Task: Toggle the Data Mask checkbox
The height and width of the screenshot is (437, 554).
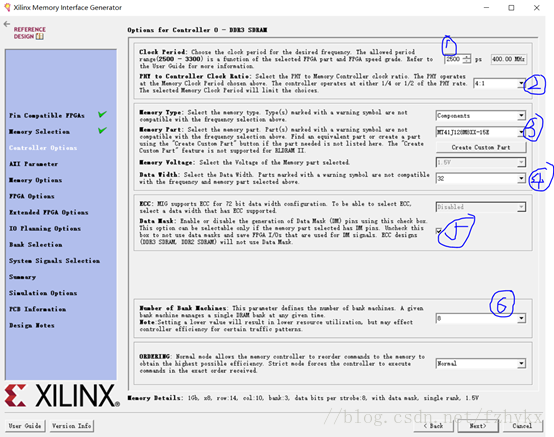Action: pyautogui.click(x=438, y=231)
